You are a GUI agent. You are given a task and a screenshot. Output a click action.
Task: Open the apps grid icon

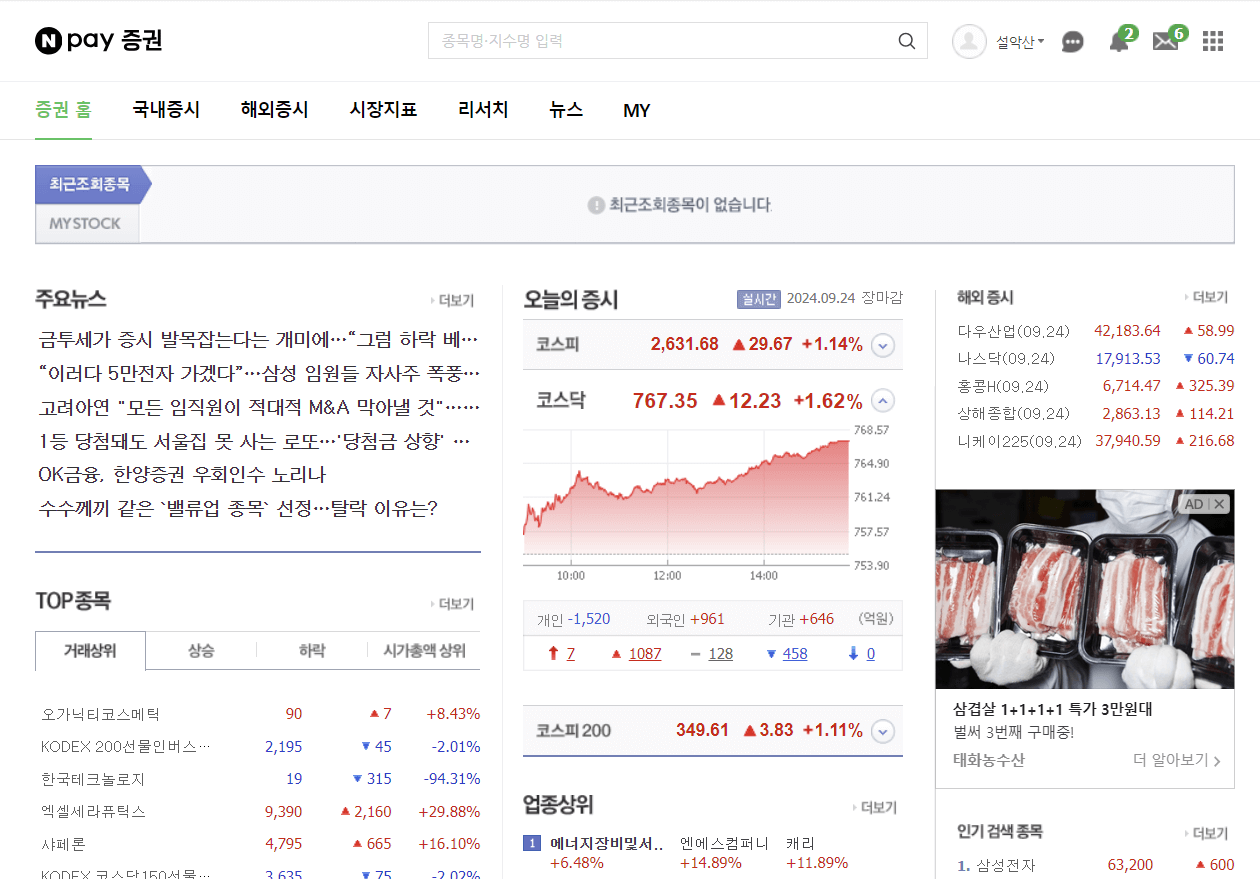click(1212, 41)
